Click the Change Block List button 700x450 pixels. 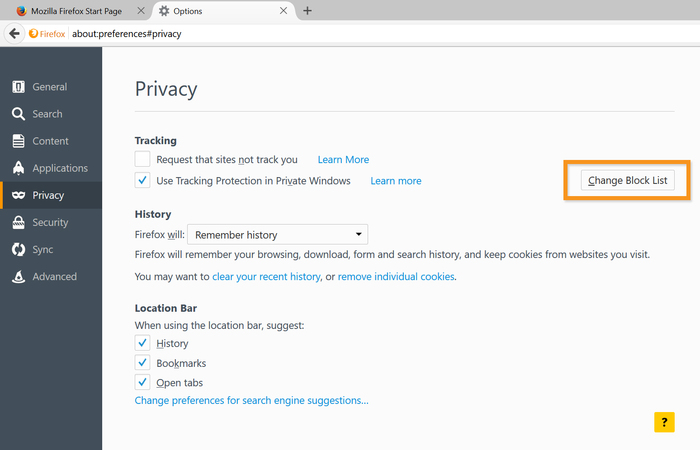628,181
